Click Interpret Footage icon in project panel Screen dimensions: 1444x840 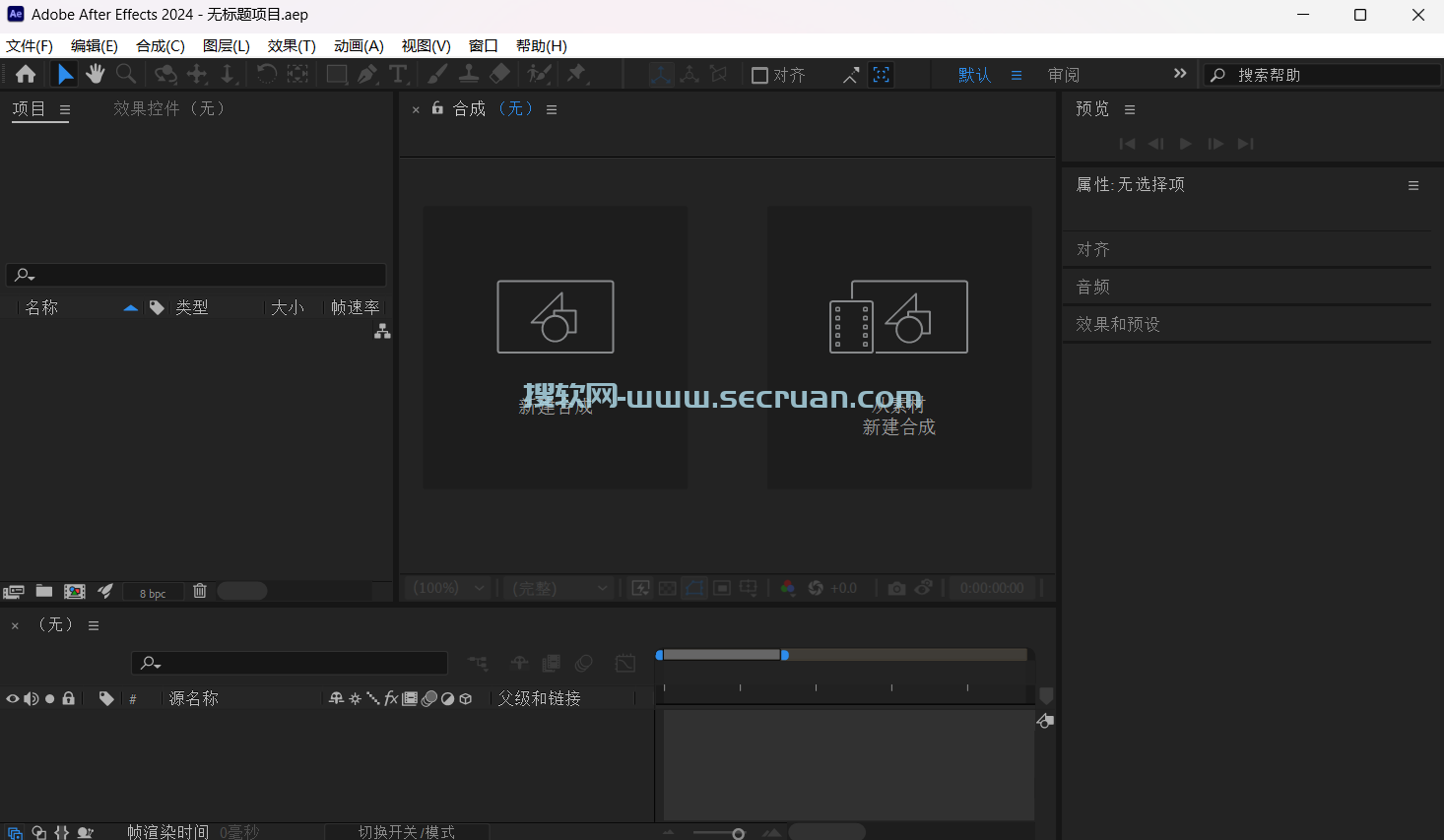14,591
